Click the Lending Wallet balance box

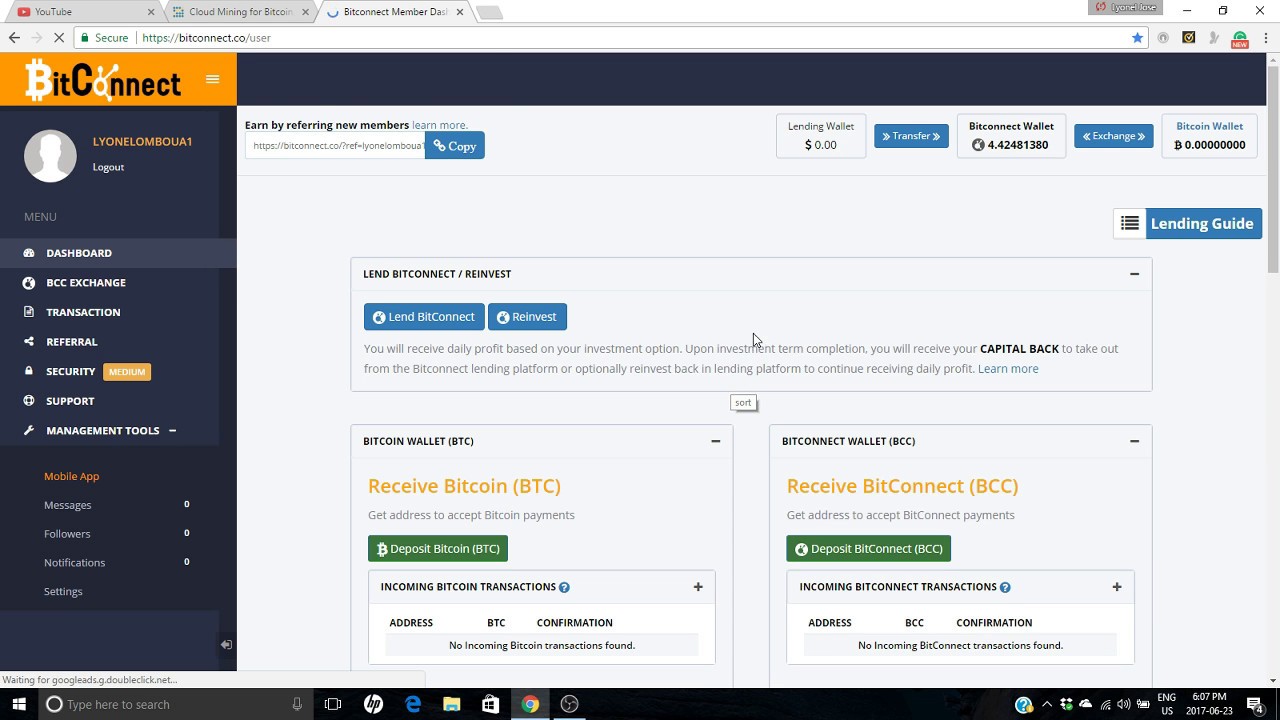(x=820, y=136)
